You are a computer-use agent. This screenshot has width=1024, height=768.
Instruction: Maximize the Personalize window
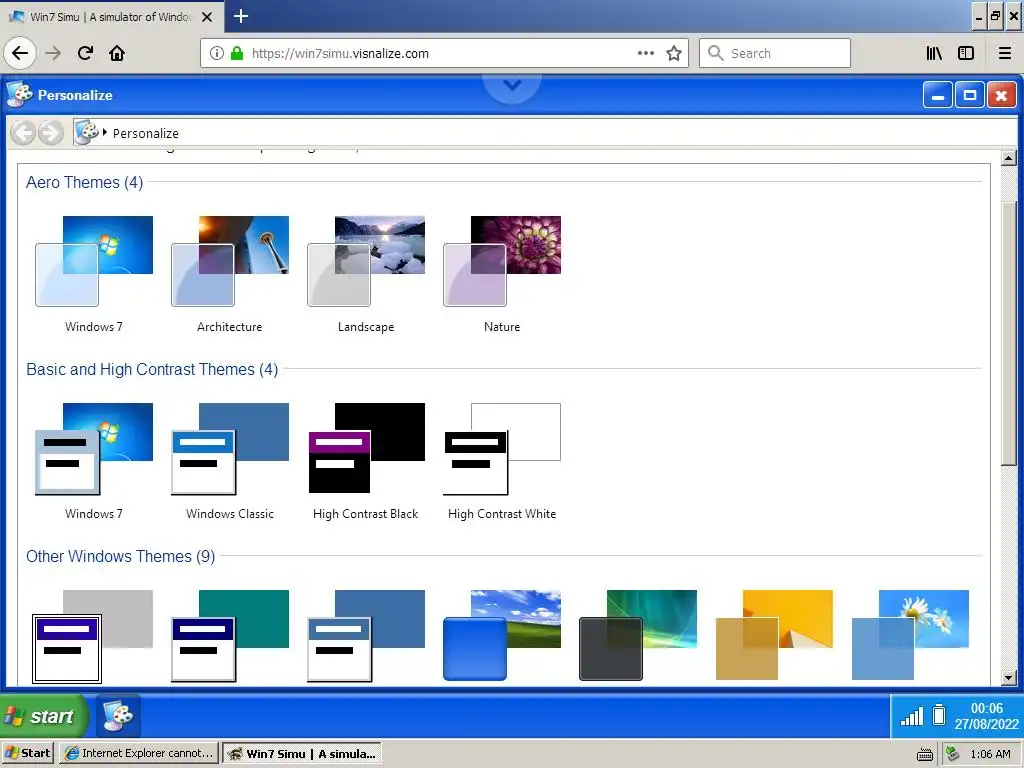(x=970, y=95)
